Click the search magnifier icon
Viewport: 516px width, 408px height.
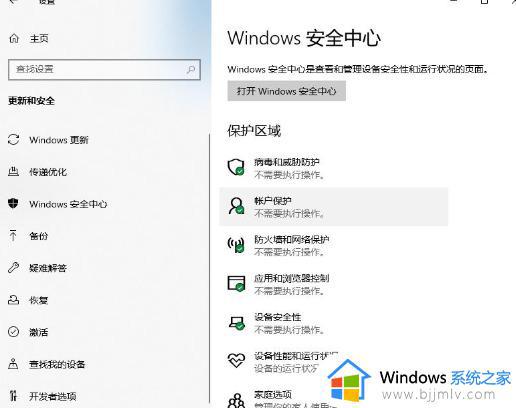tap(191, 69)
